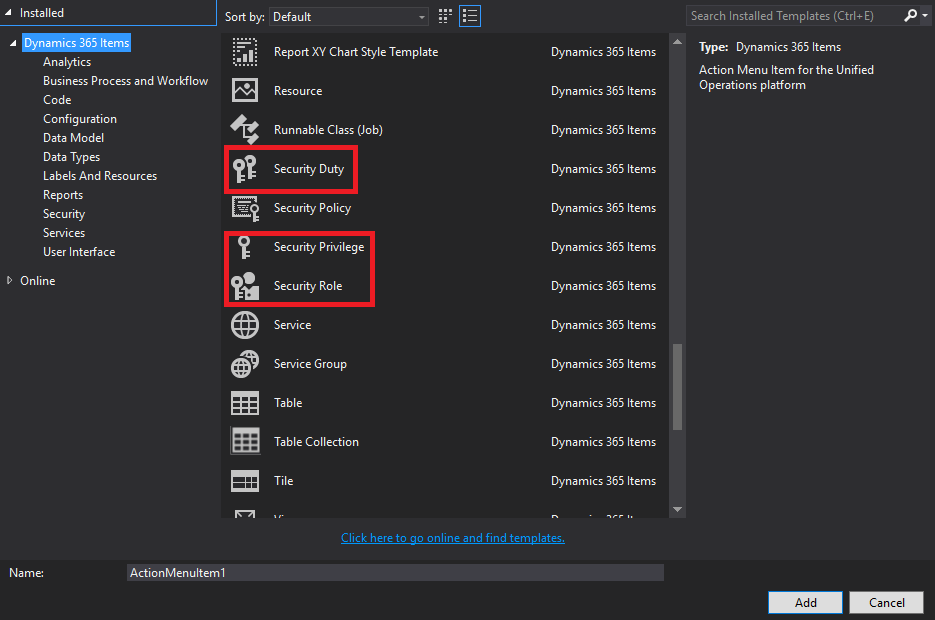Expand the Online section
This screenshot has width=935, height=620.
point(9,280)
